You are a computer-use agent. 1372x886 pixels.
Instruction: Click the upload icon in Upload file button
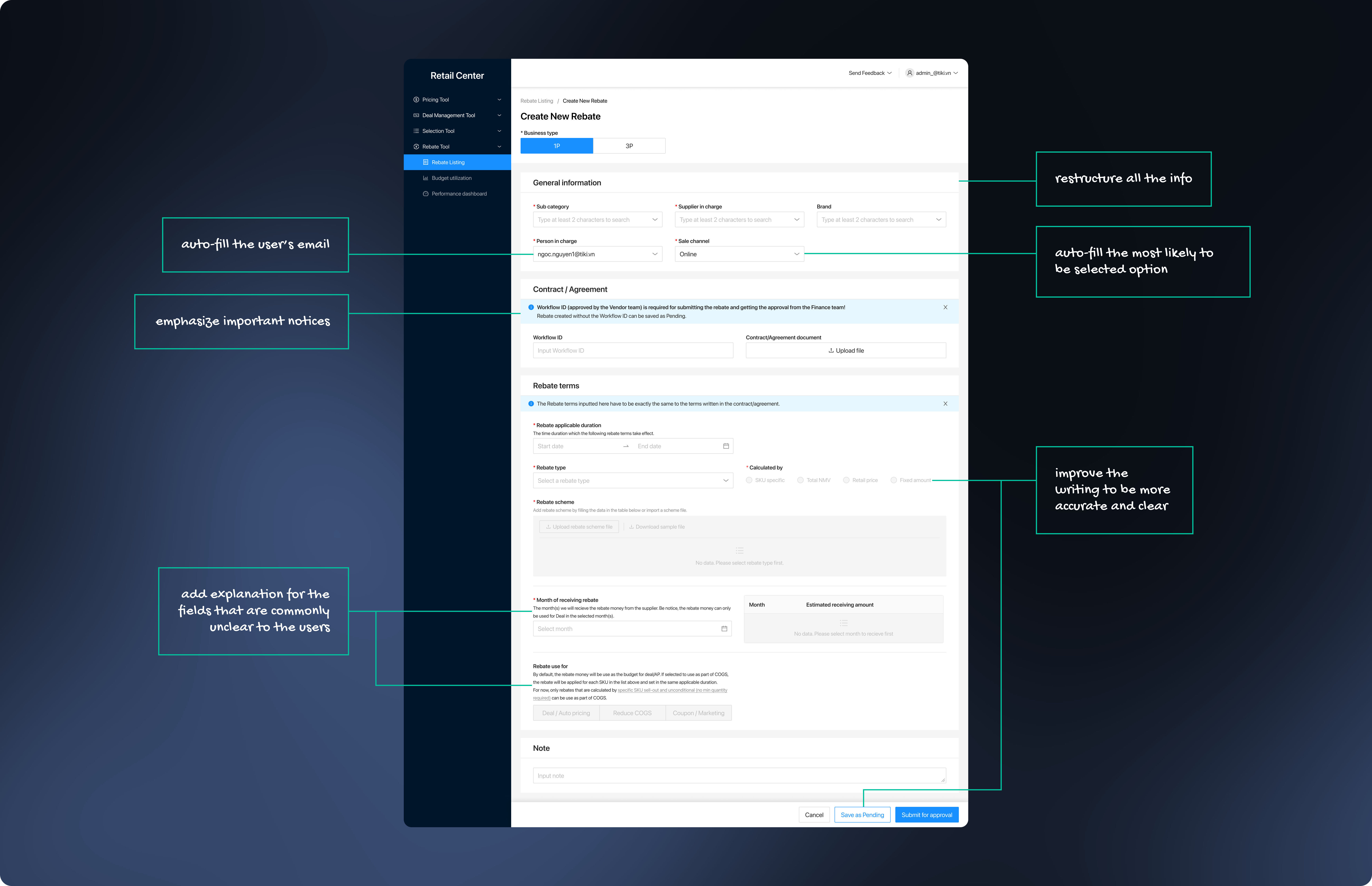(x=831, y=350)
